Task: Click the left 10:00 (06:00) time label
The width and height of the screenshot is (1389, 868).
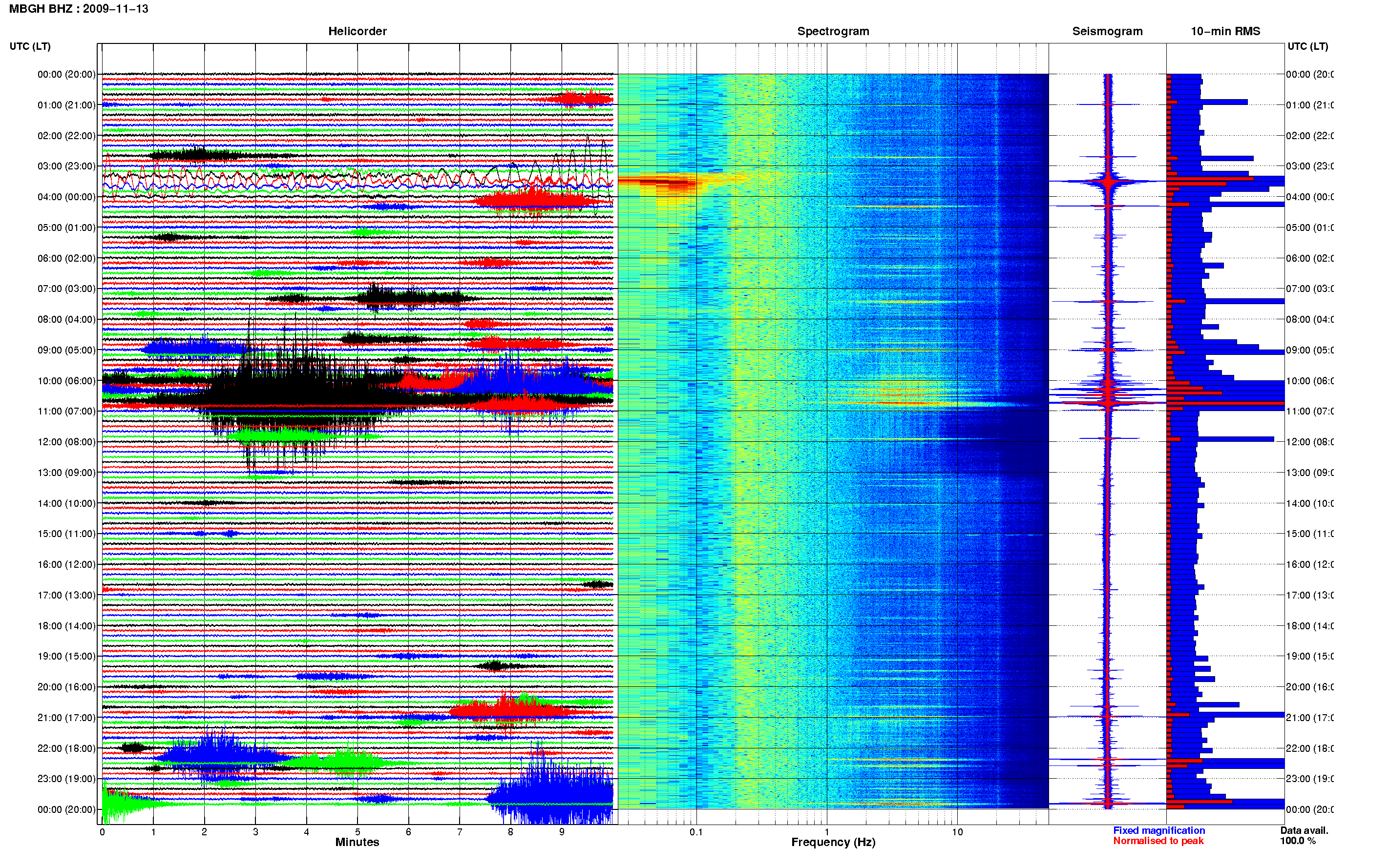Action: [x=66, y=381]
